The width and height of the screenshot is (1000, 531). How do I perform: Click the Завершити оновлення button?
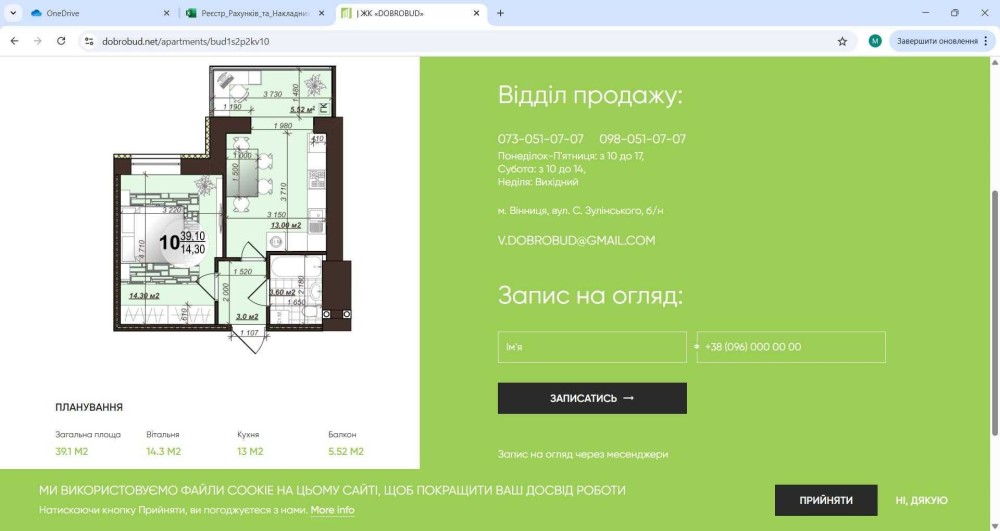[936, 41]
